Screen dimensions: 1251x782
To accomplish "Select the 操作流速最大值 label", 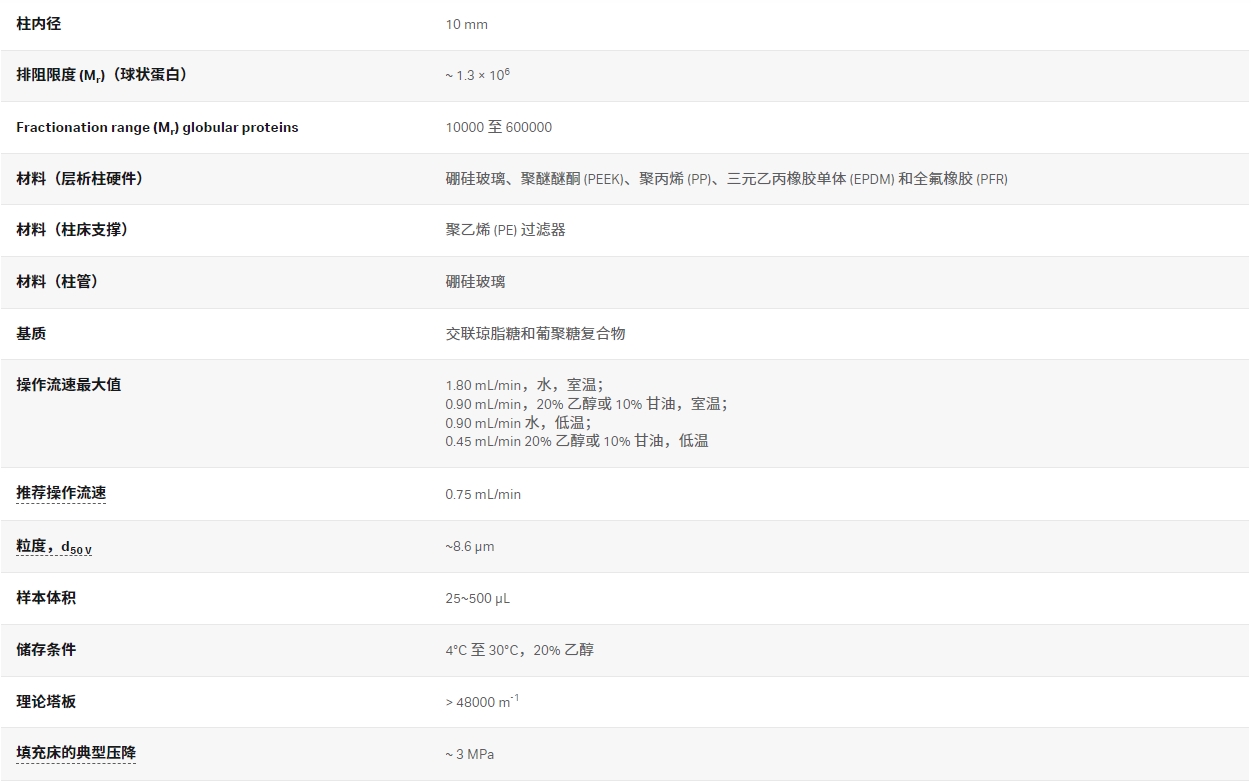I will click(x=66, y=384).
